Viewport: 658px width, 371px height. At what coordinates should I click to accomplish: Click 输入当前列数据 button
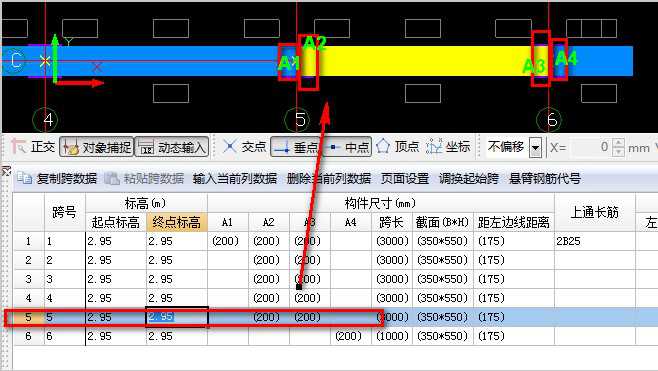(x=235, y=179)
